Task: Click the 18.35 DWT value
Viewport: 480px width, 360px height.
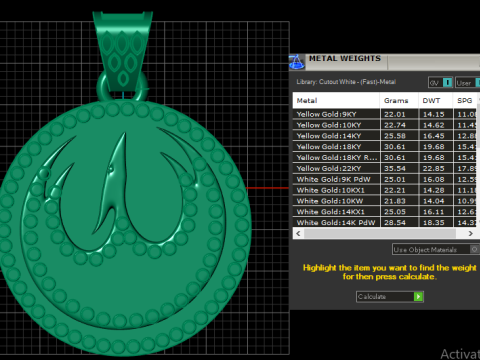Action: point(434,223)
